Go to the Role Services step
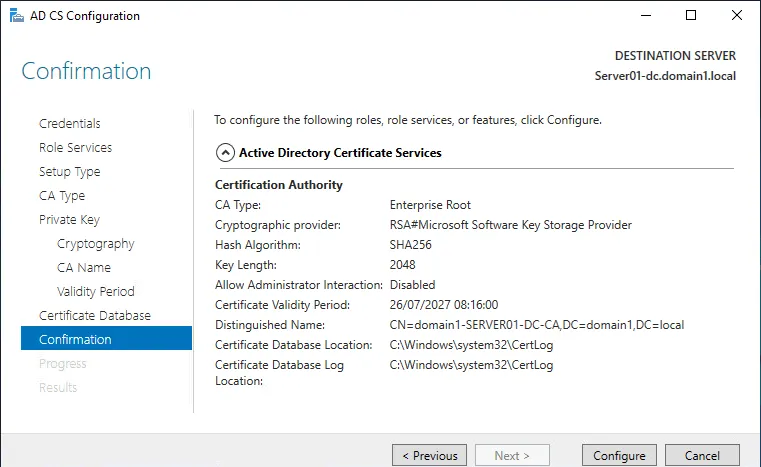761x467 pixels. [75, 148]
